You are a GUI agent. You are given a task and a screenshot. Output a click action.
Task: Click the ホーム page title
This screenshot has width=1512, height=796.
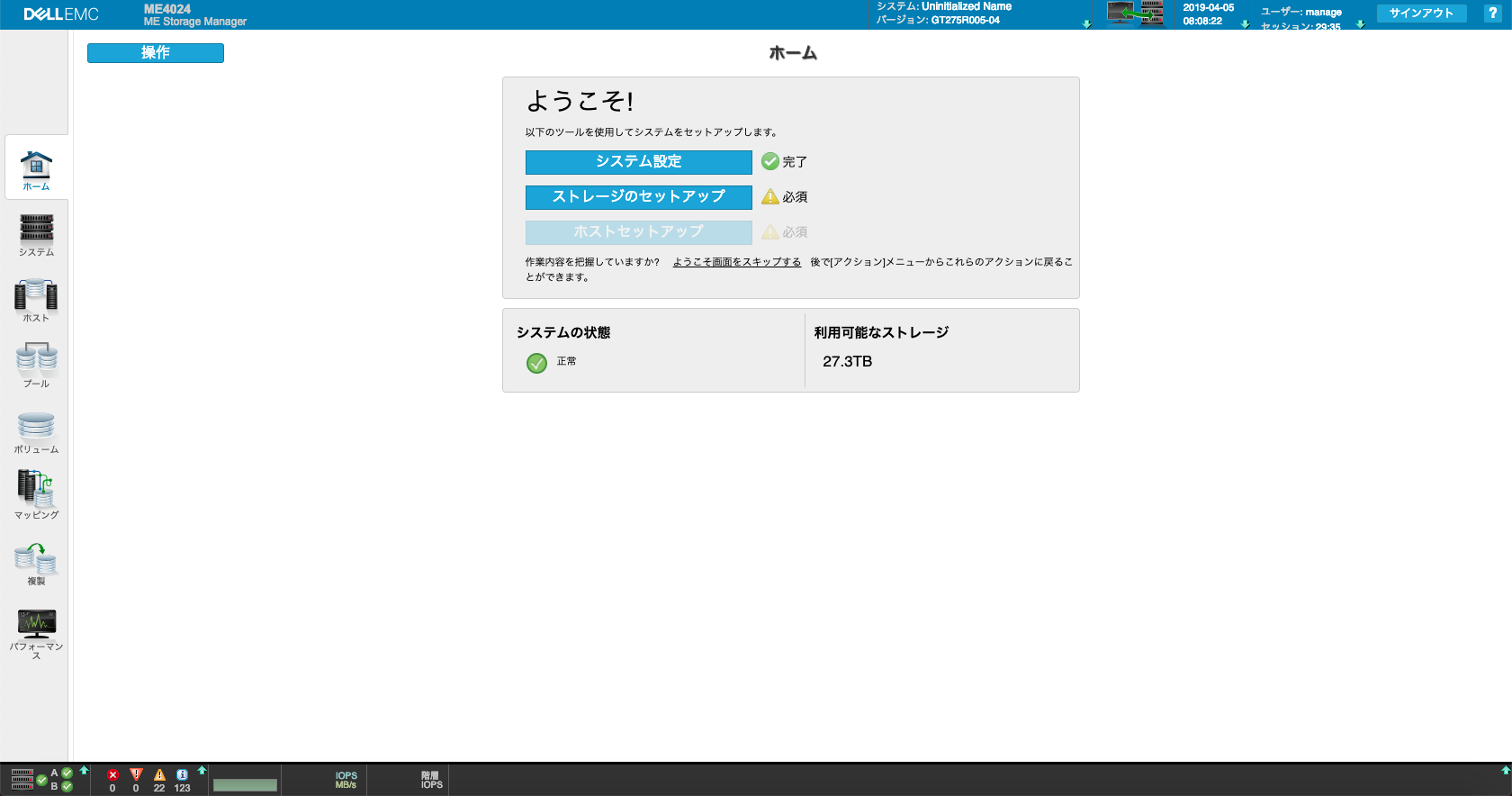(793, 53)
